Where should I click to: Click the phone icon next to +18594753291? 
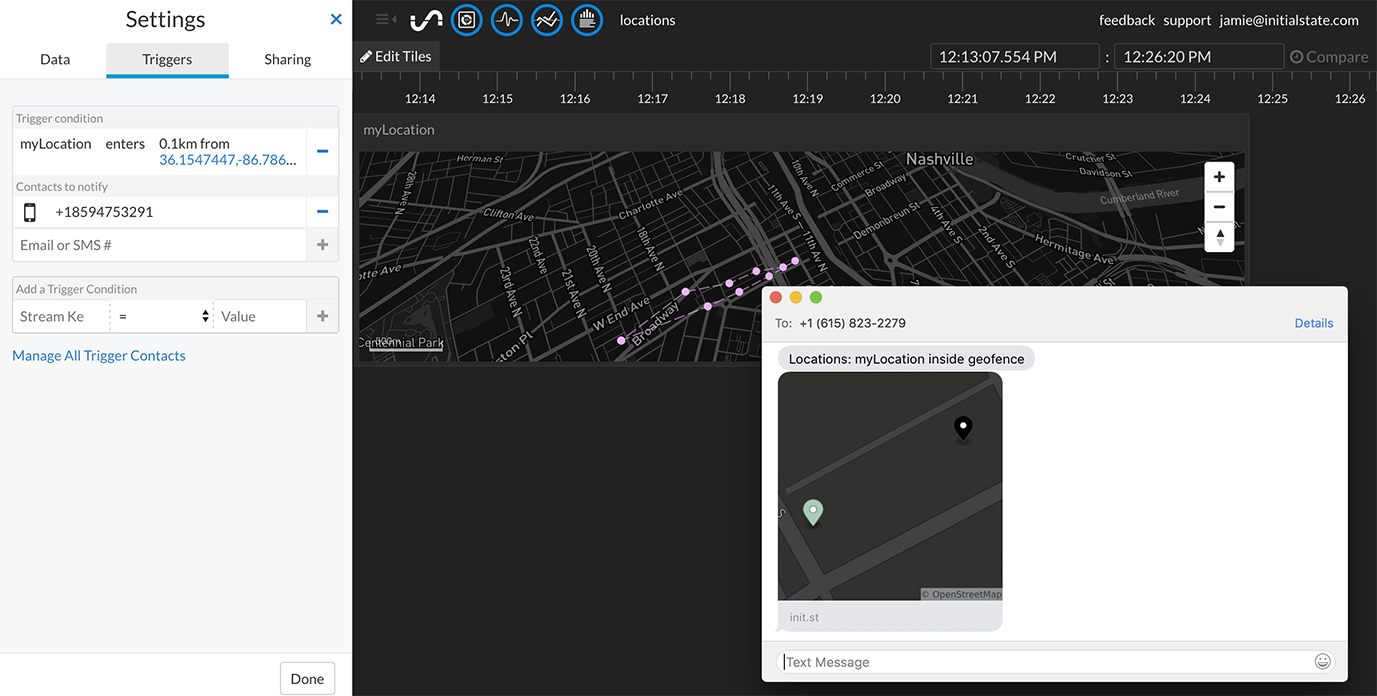[x=30, y=211]
